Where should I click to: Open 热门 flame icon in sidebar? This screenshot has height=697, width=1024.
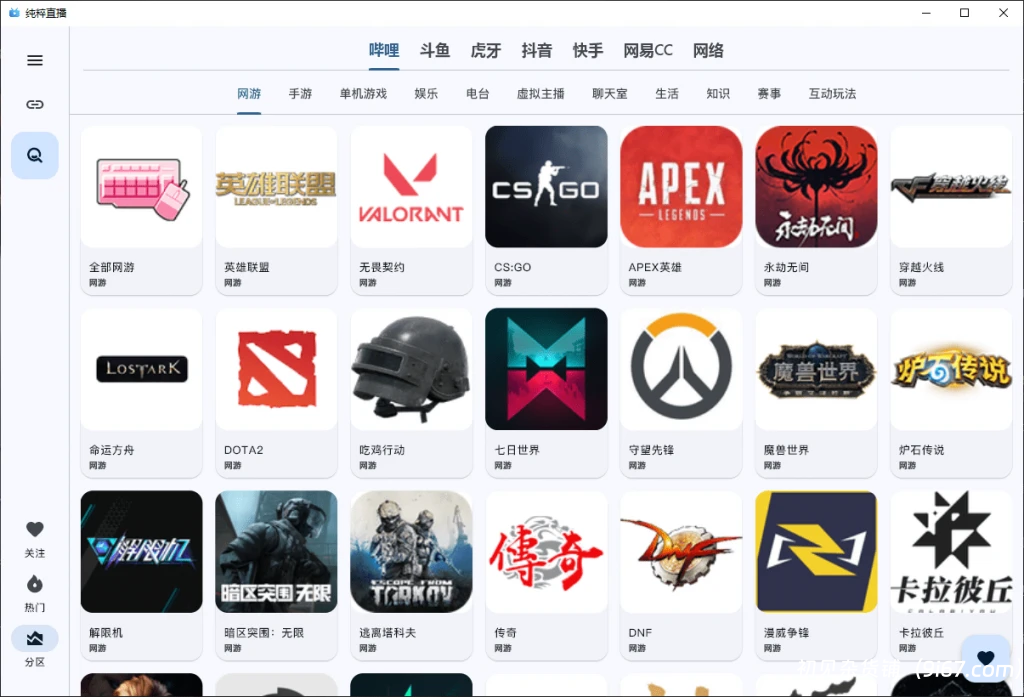pos(35,584)
